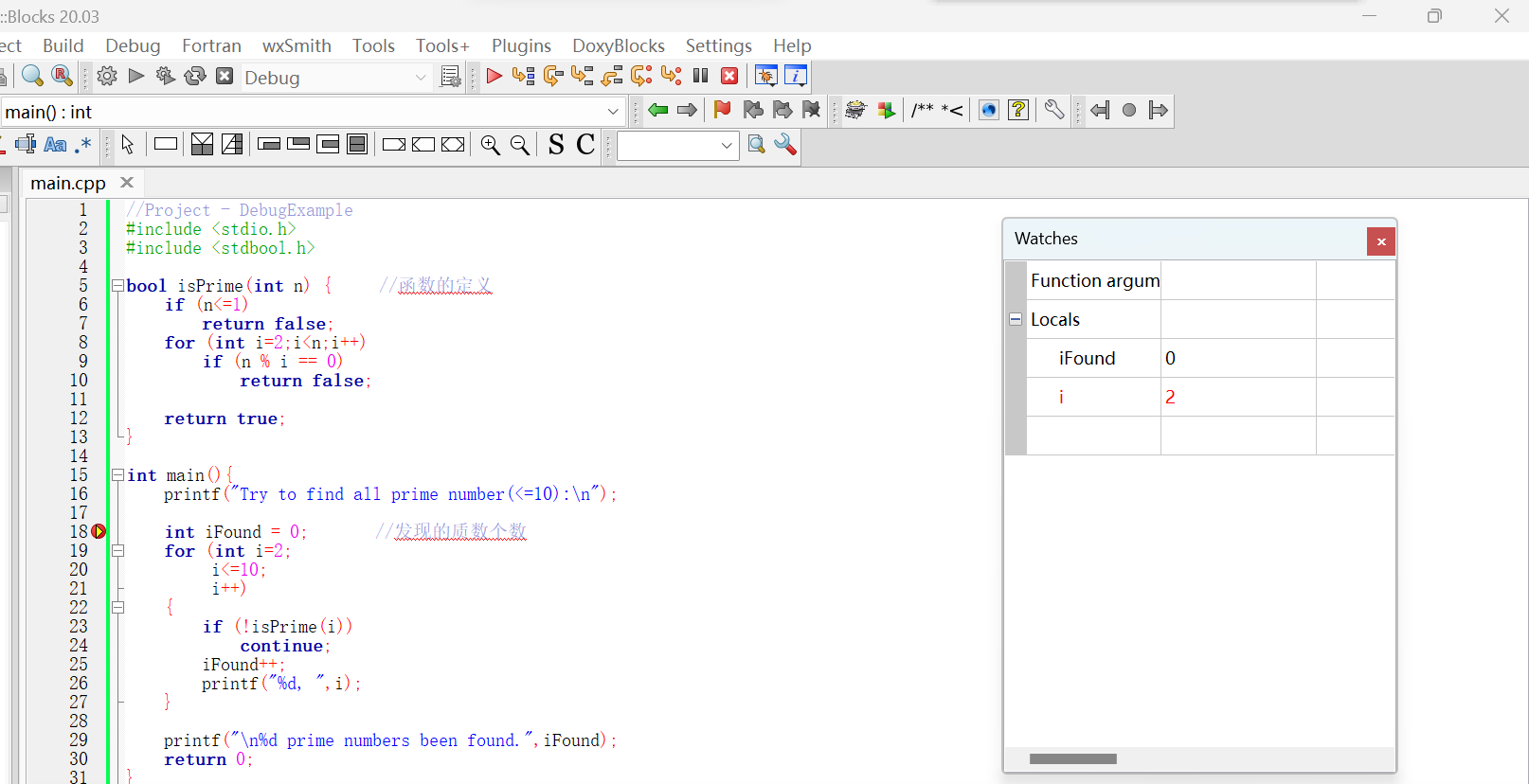Click the large S toolbar button

556,144
